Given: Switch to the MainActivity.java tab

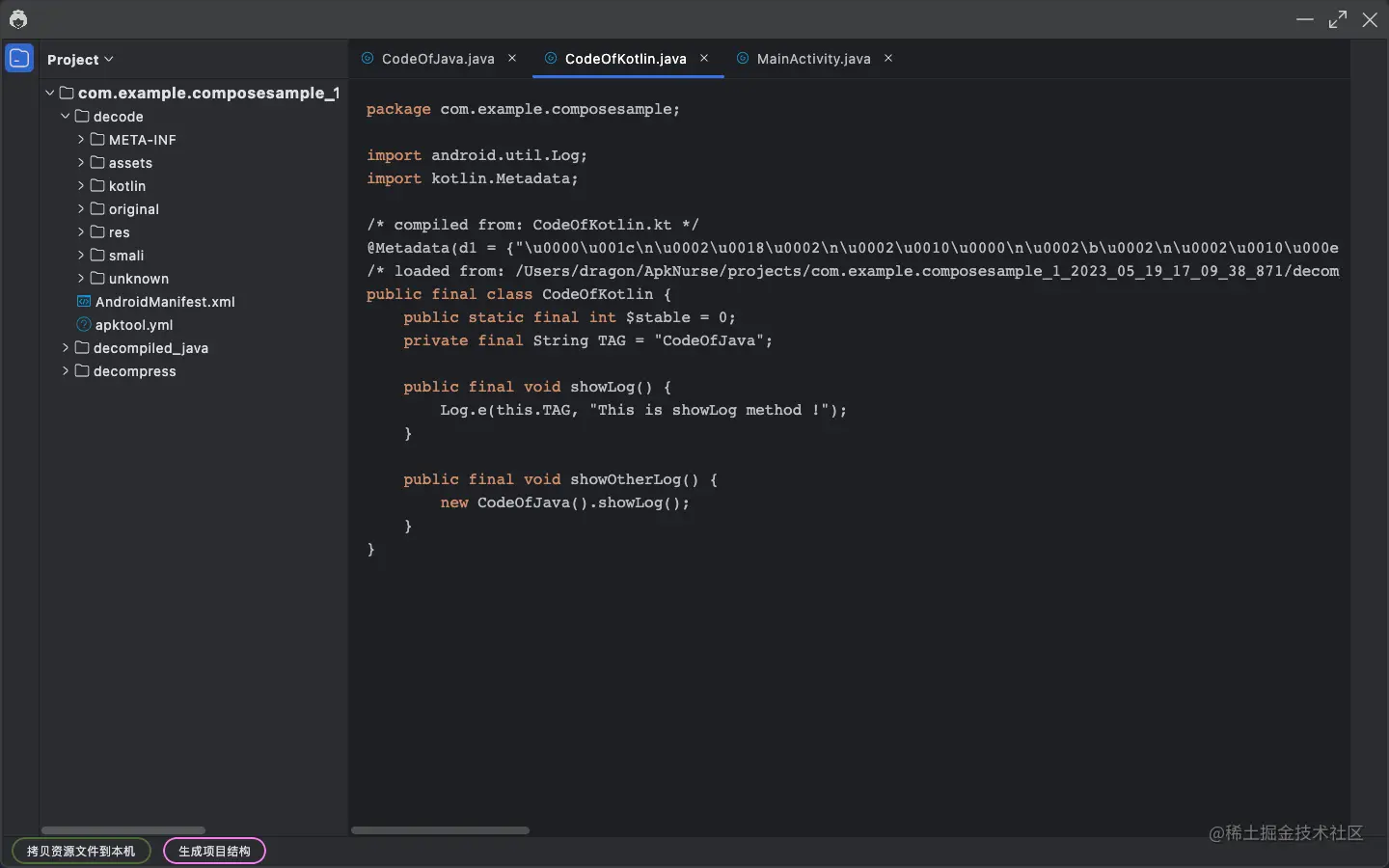Looking at the screenshot, I should [x=813, y=59].
